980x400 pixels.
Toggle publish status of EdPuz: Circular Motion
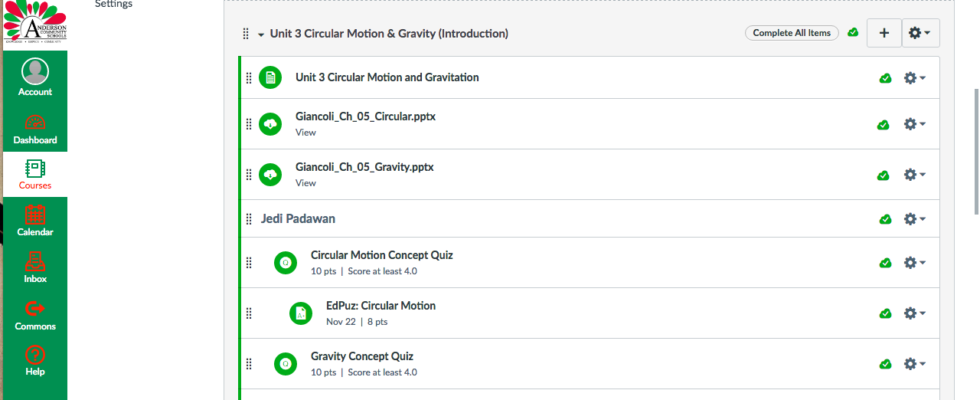coord(885,313)
